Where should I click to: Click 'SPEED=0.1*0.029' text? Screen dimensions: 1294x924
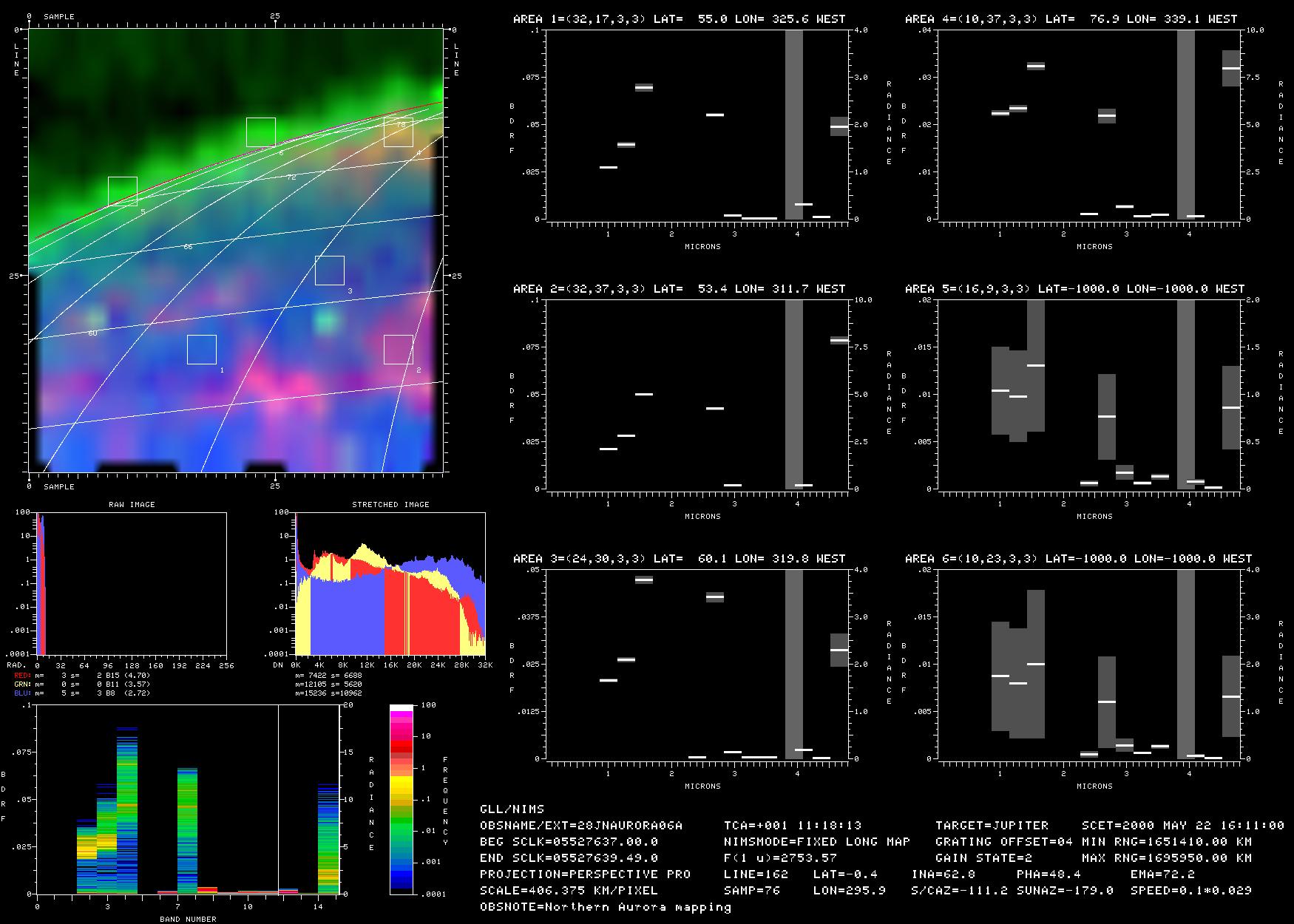coord(1190,891)
